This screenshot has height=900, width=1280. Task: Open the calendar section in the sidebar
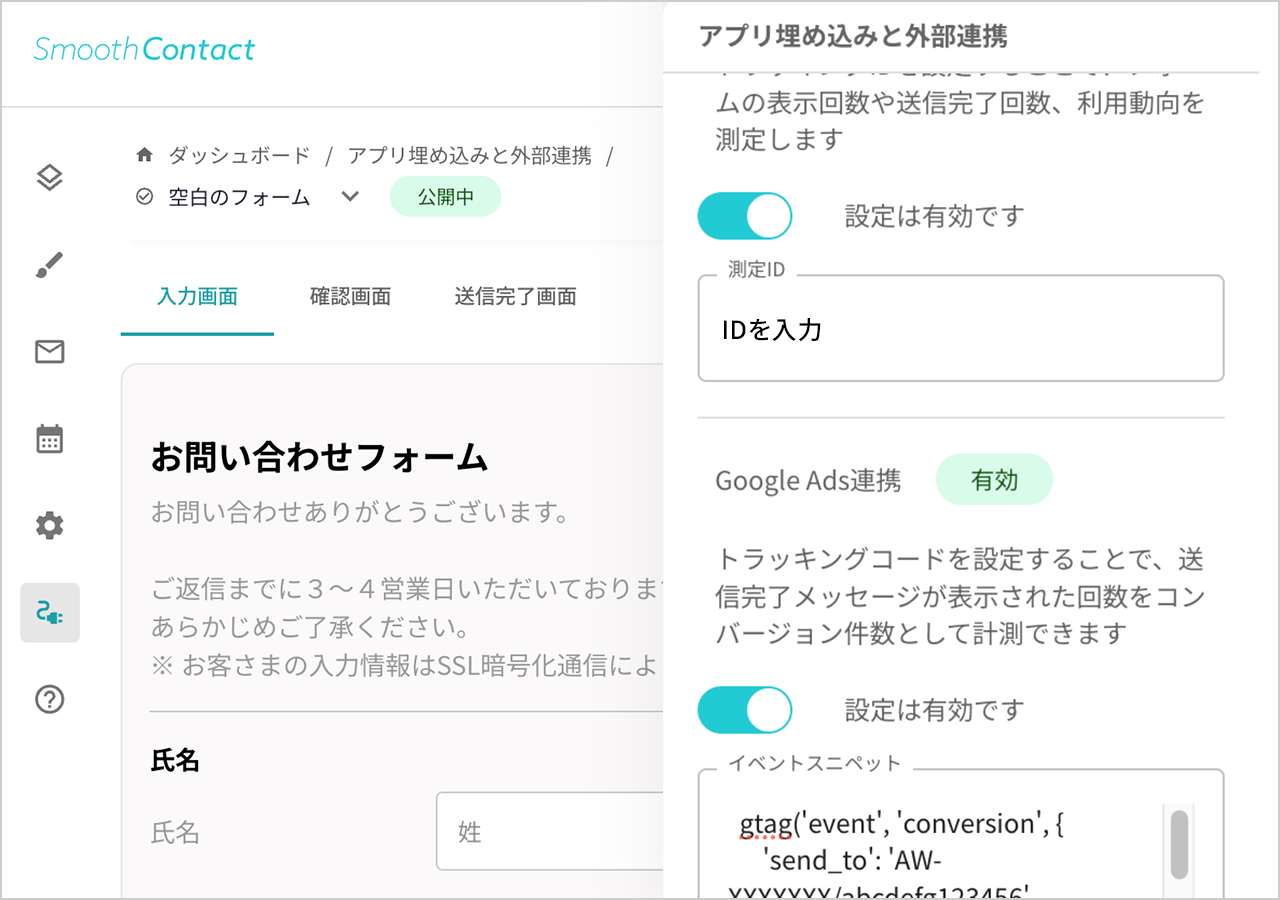point(50,438)
